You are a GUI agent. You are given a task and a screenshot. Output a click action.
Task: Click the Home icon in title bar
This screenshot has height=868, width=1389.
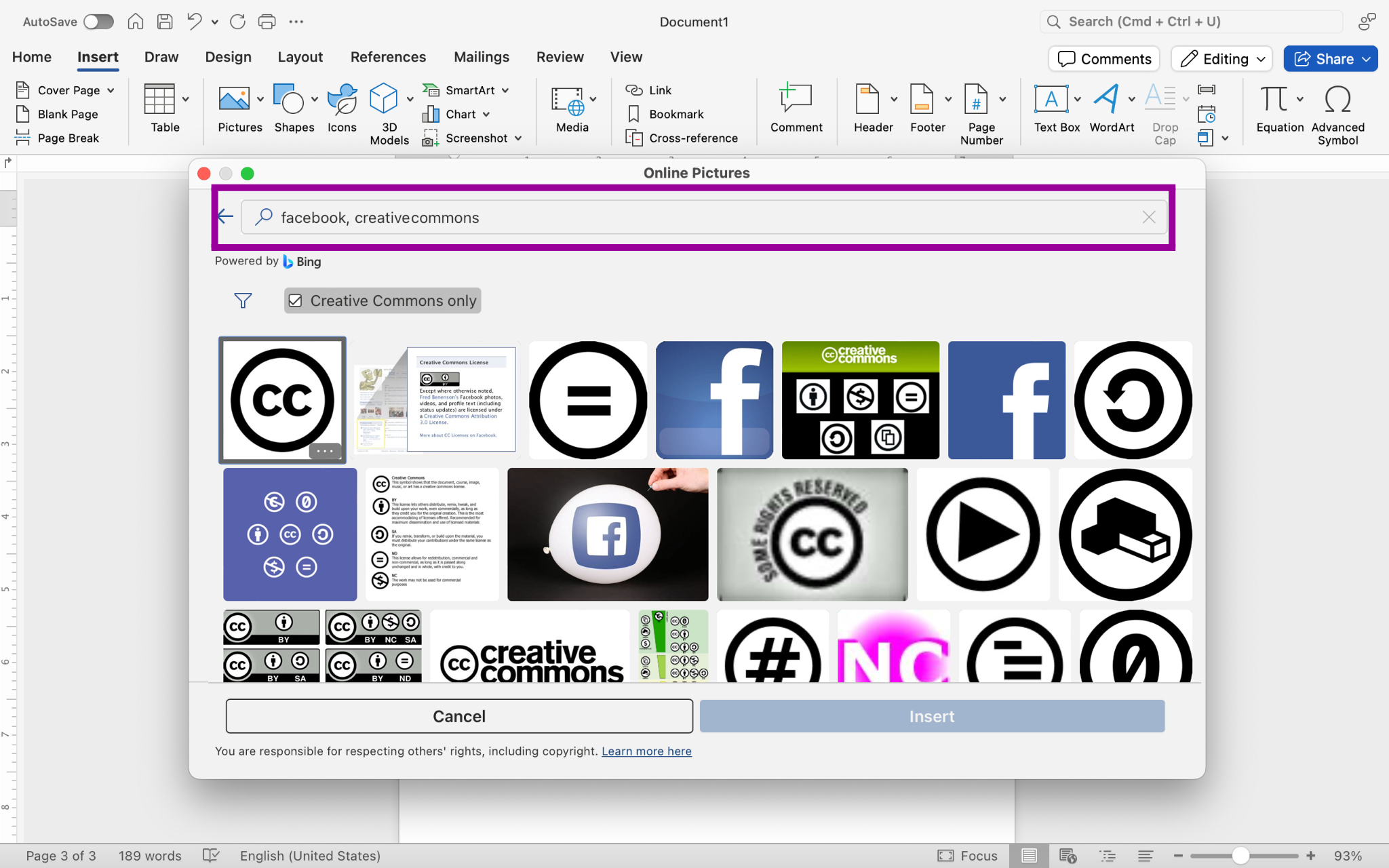[136, 22]
